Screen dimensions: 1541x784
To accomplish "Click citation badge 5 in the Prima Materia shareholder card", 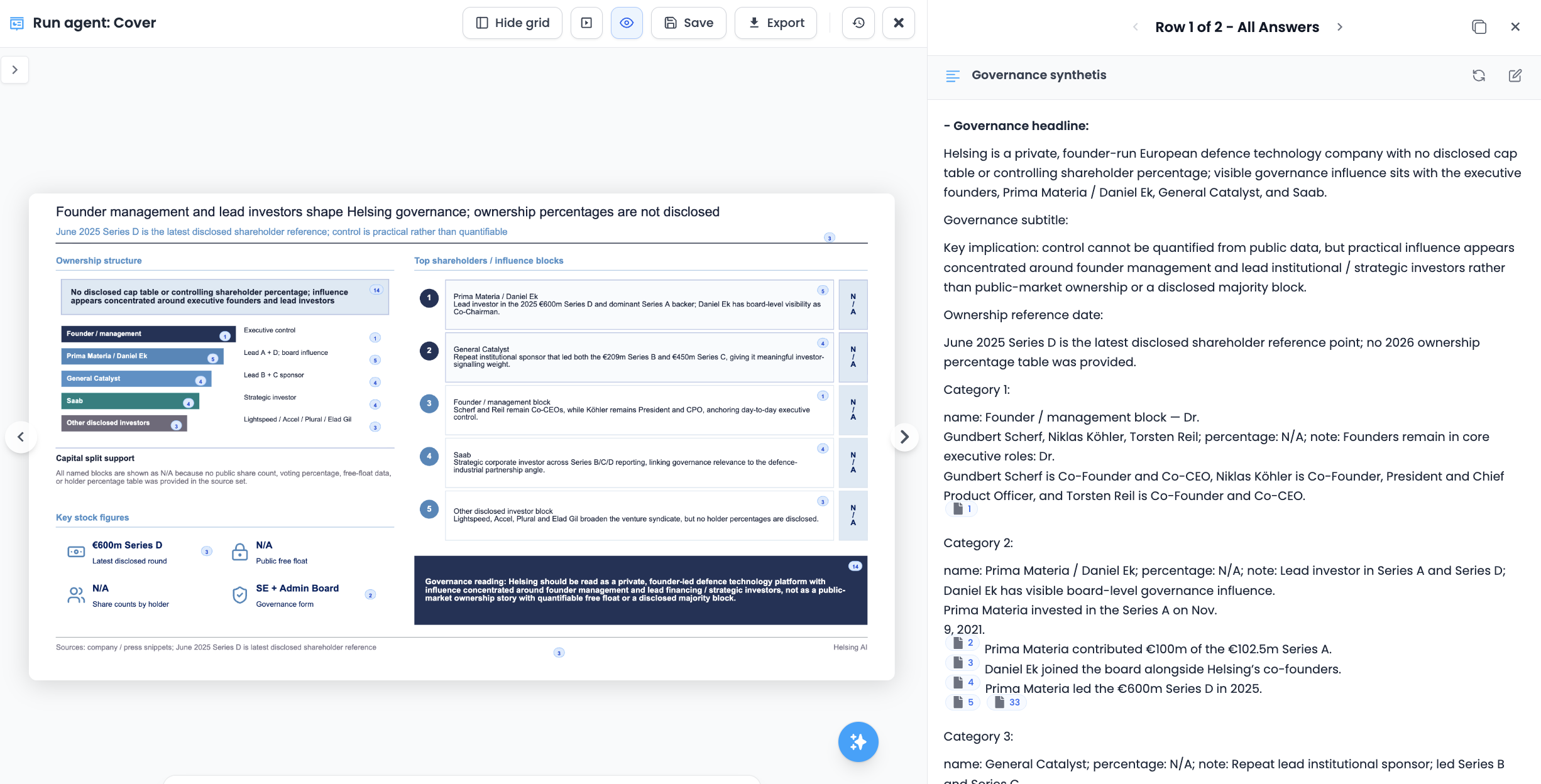I will pyautogui.click(x=823, y=291).
